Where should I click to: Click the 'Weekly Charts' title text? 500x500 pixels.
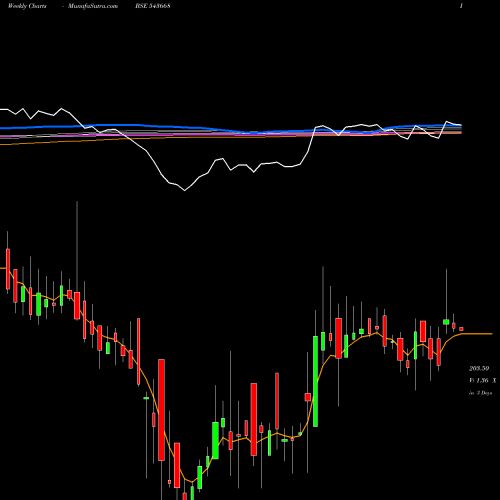coord(27,6)
